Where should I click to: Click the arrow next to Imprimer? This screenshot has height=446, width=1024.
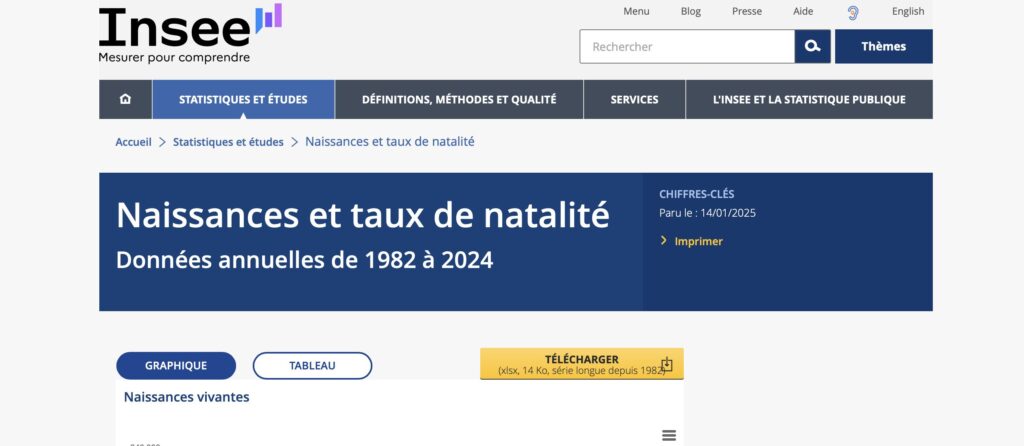(x=664, y=241)
